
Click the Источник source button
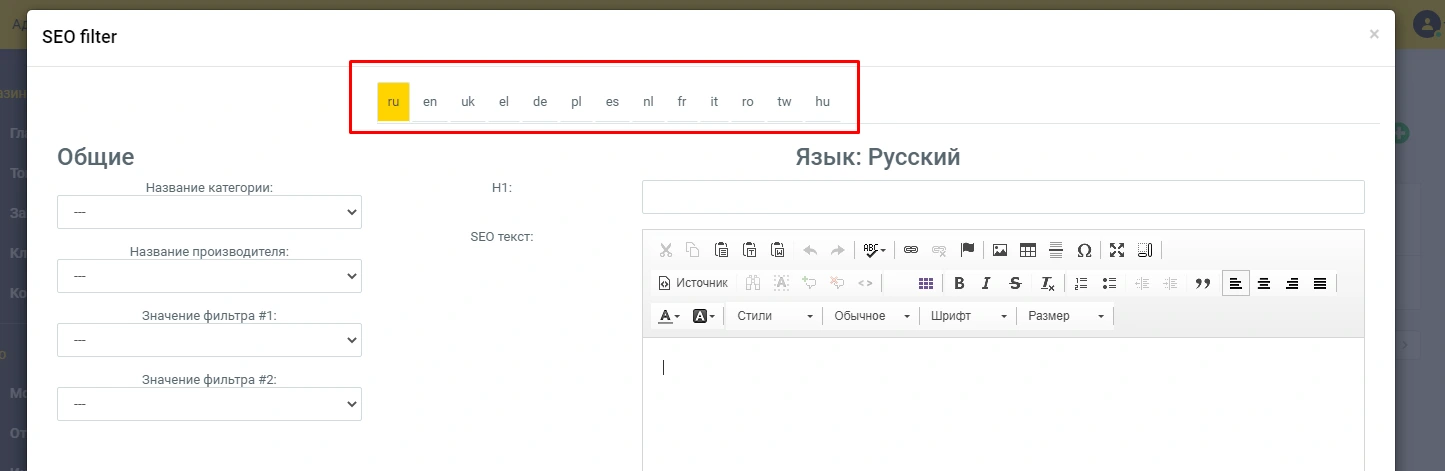coord(693,283)
